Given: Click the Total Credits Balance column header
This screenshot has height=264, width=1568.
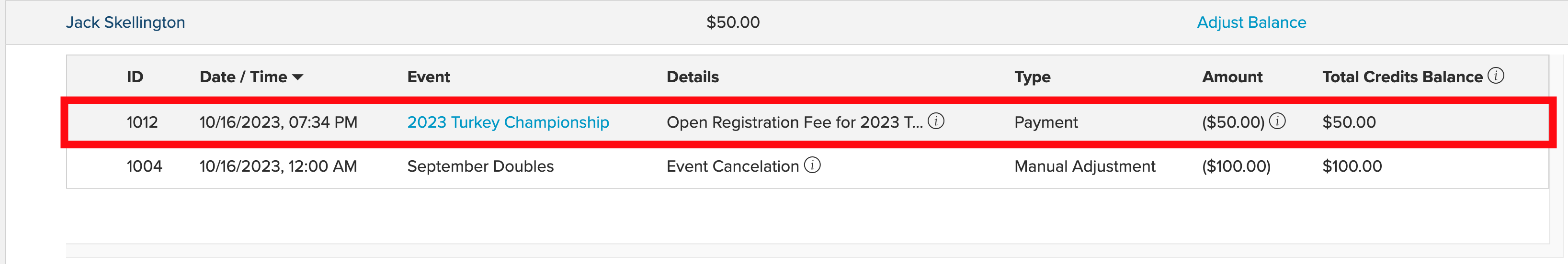Looking at the screenshot, I should [x=1402, y=77].
